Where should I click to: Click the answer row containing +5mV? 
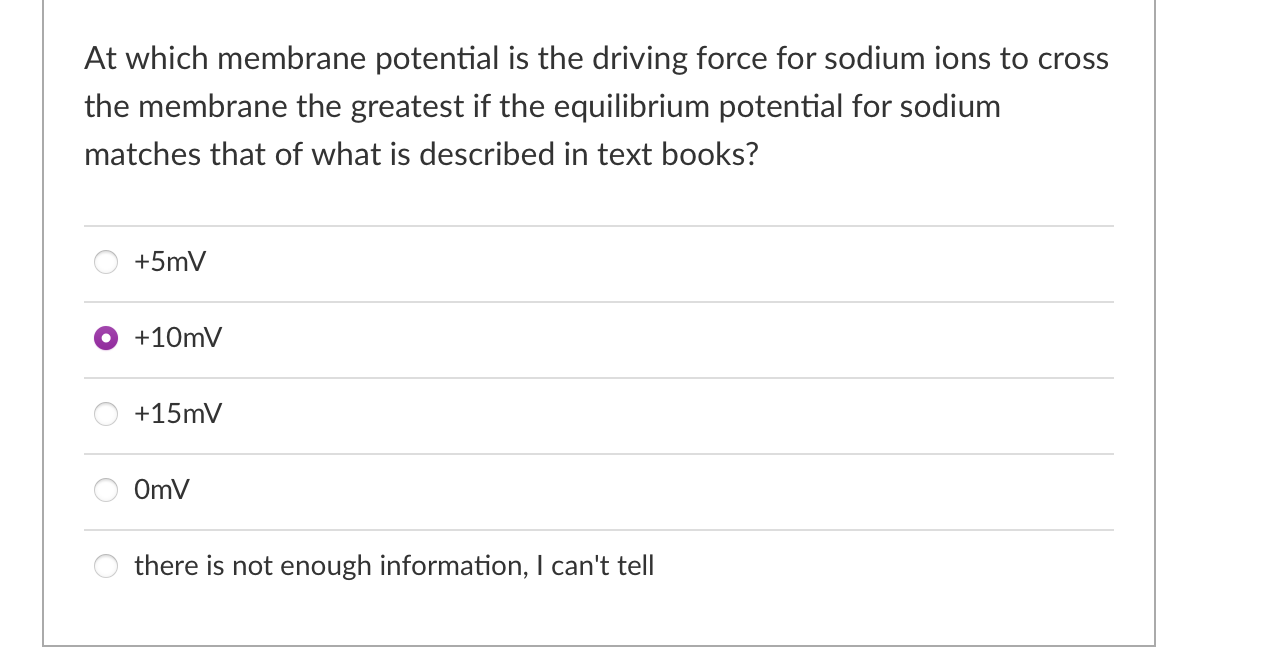click(x=600, y=262)
